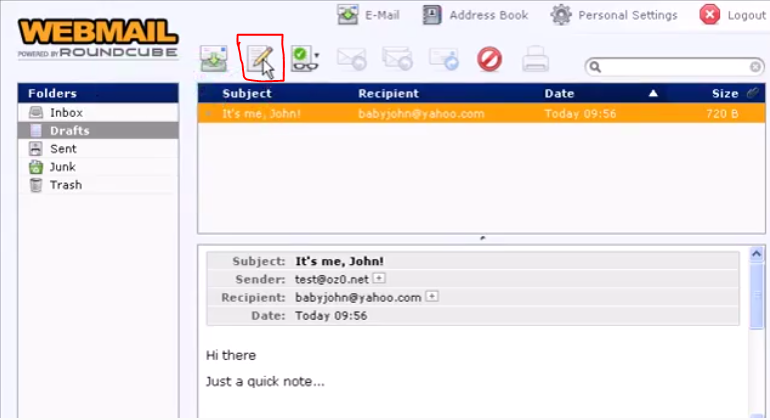This screenshot has width=770, height=420.
Task: Sort messages by Size column
Action: click(725, 93)
